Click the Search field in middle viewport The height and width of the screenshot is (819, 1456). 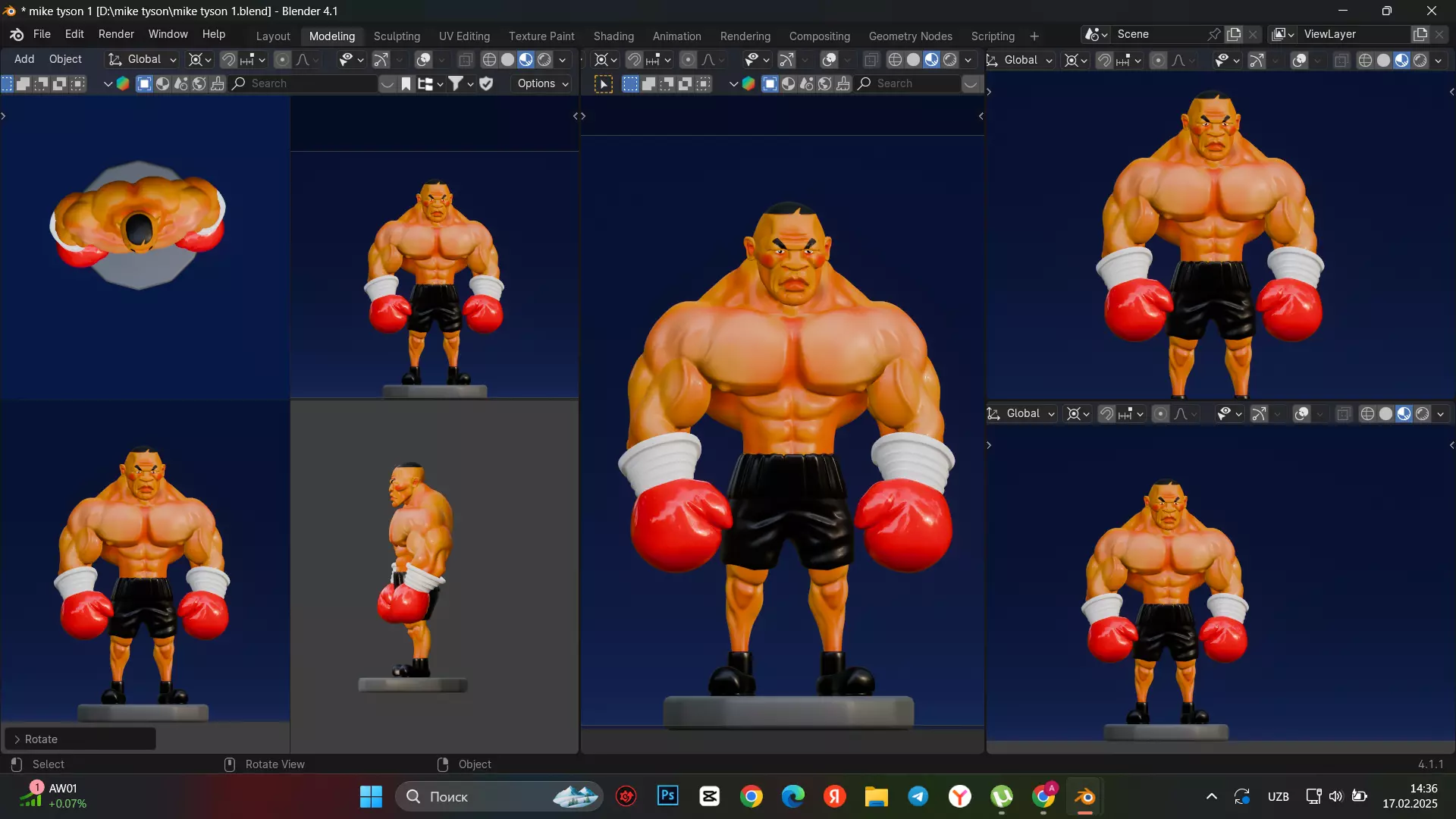pos(908,83)
